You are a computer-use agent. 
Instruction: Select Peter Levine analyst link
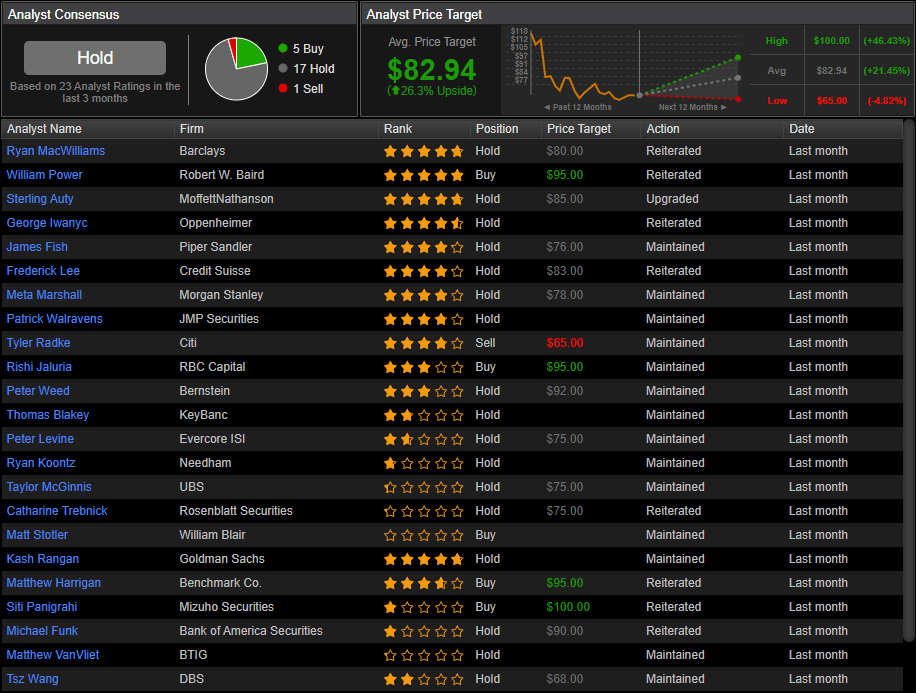click(40, 438)
